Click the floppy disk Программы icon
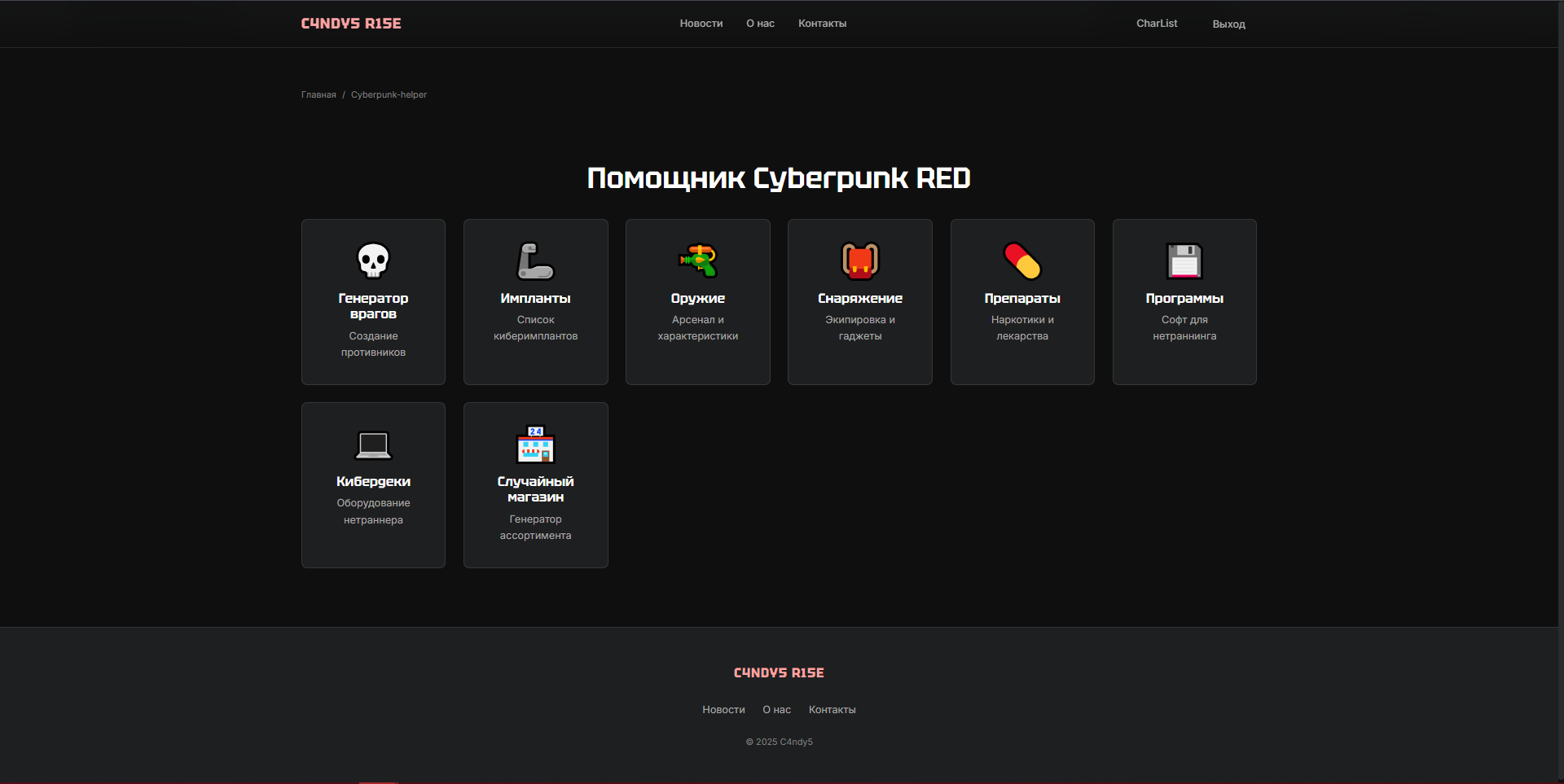Viewport: 1564px width, 784px height. tap(1184, 261)
